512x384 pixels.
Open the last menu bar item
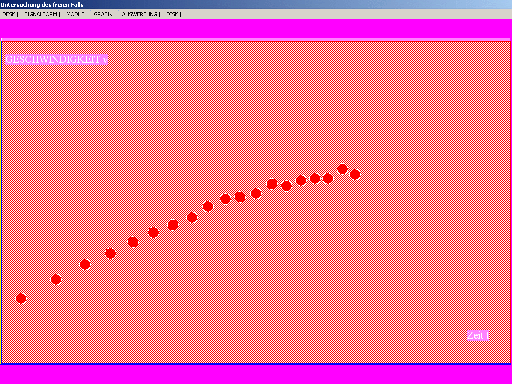point(174,14)
